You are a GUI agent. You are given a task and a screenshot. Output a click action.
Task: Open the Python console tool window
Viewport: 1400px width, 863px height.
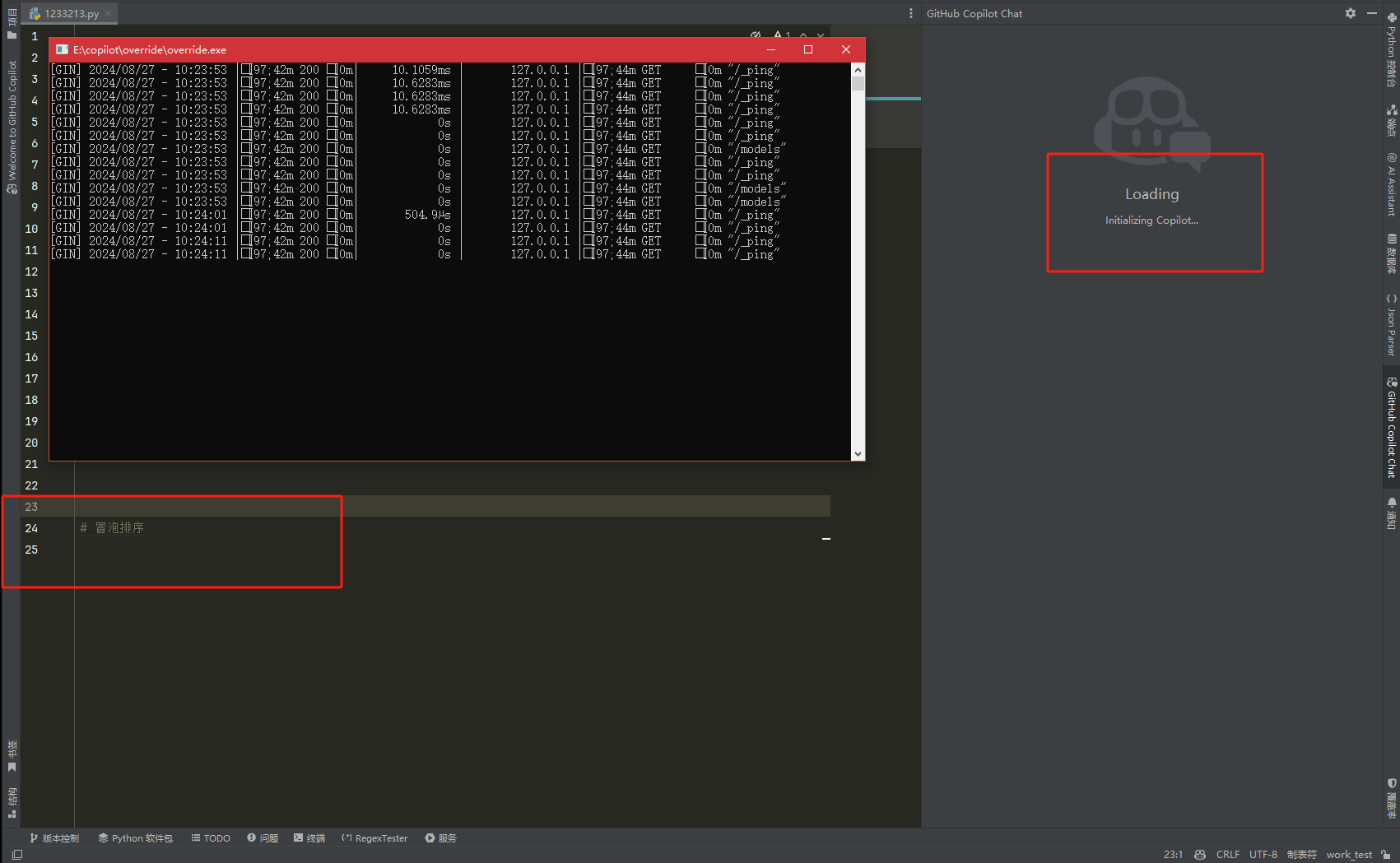[1392, 49]
